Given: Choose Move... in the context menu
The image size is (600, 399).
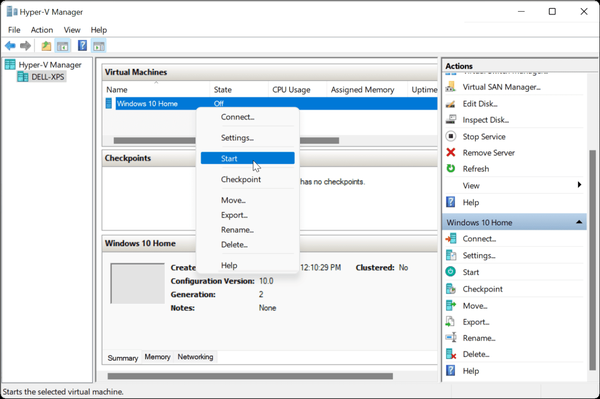Looking at the screenshot, I should pos(248,200).
